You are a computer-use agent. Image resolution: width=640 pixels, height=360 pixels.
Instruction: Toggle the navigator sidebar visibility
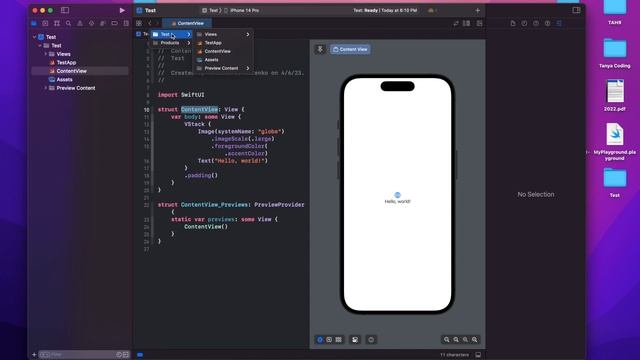[x=65, y=10]
